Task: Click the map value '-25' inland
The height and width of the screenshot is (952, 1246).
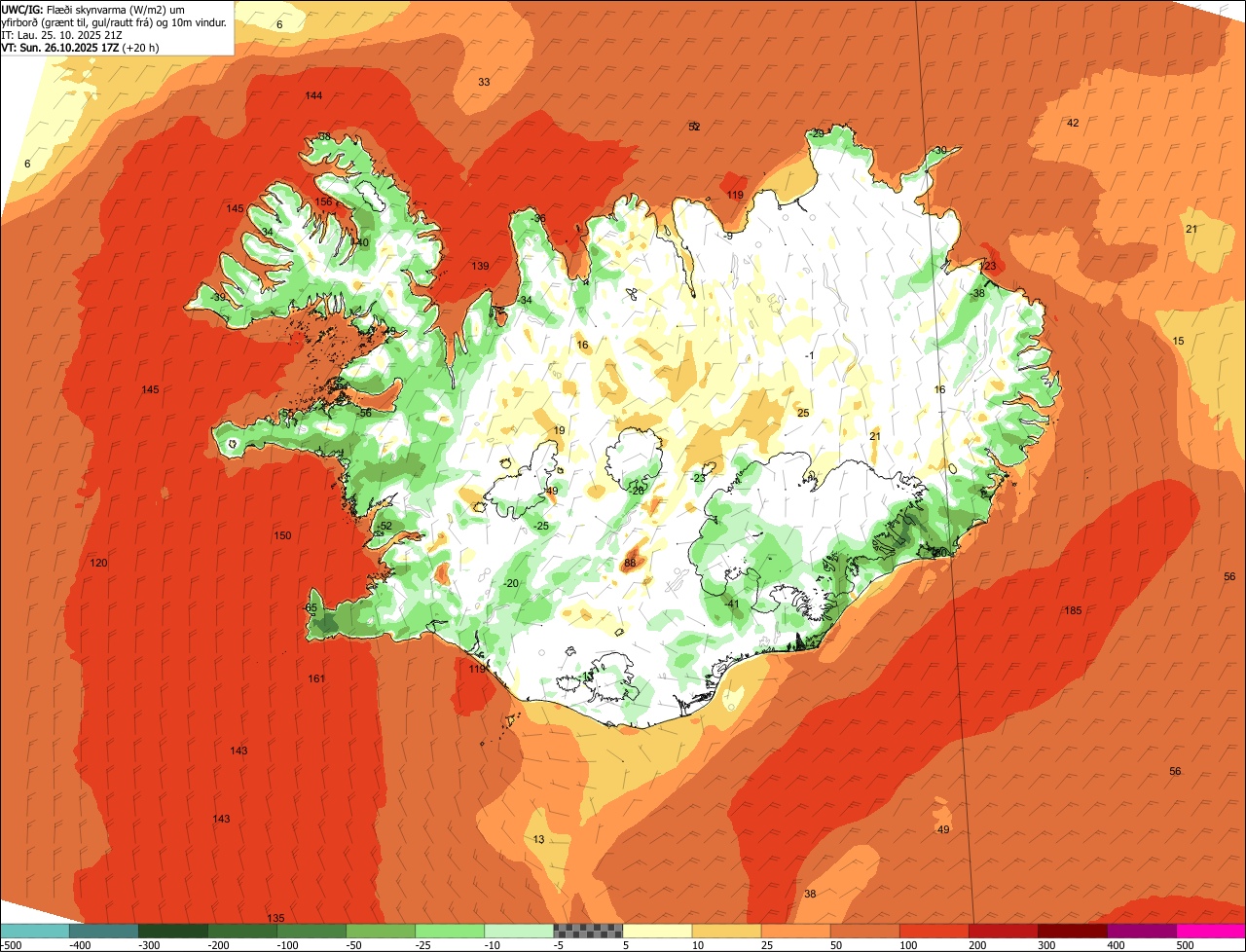Action: 541,526
